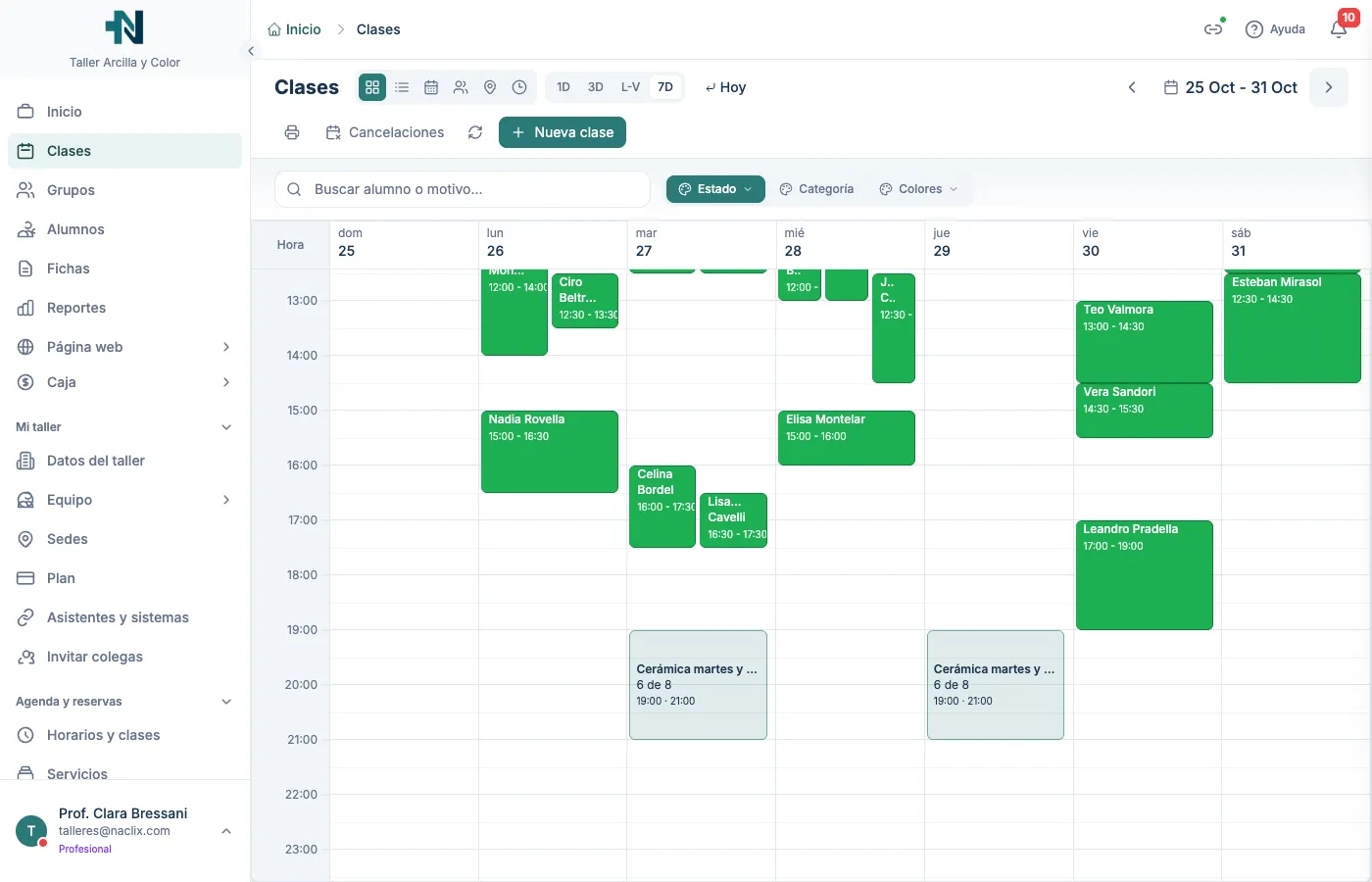The height and width of the screenshot is (882, 1372).
Task: Open Fichas in sidebar
Action: click(x=124, y=269)
